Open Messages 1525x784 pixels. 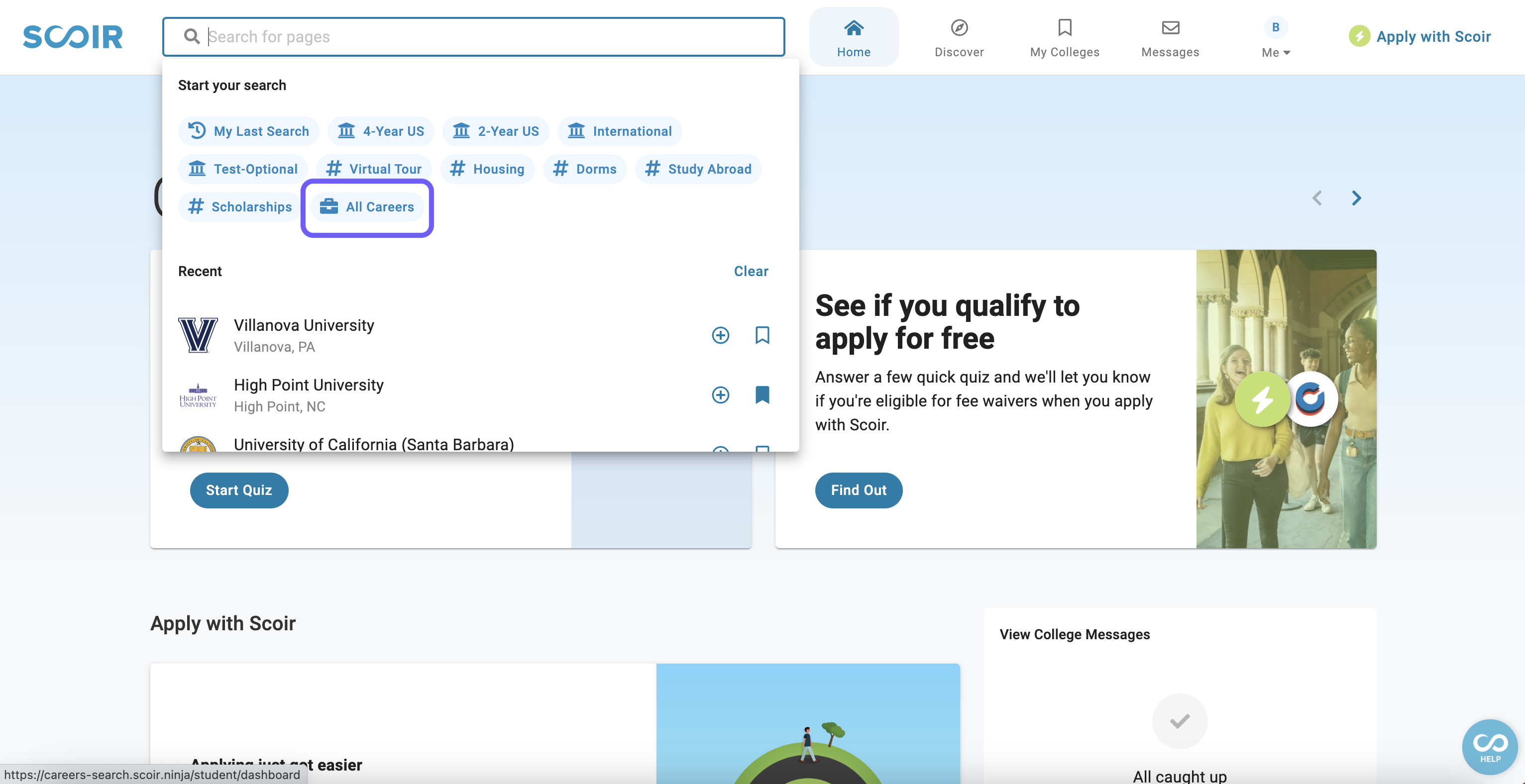1170,37
